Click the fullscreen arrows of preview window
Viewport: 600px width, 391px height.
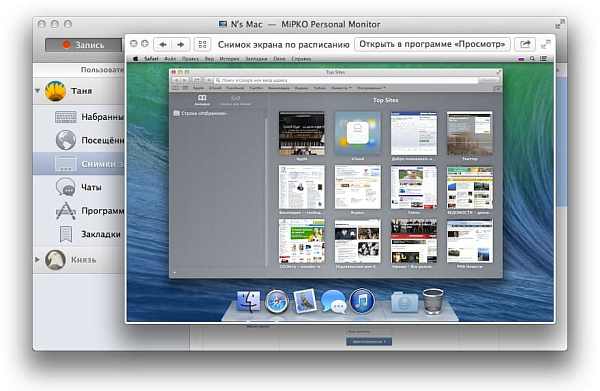[546, 44]
